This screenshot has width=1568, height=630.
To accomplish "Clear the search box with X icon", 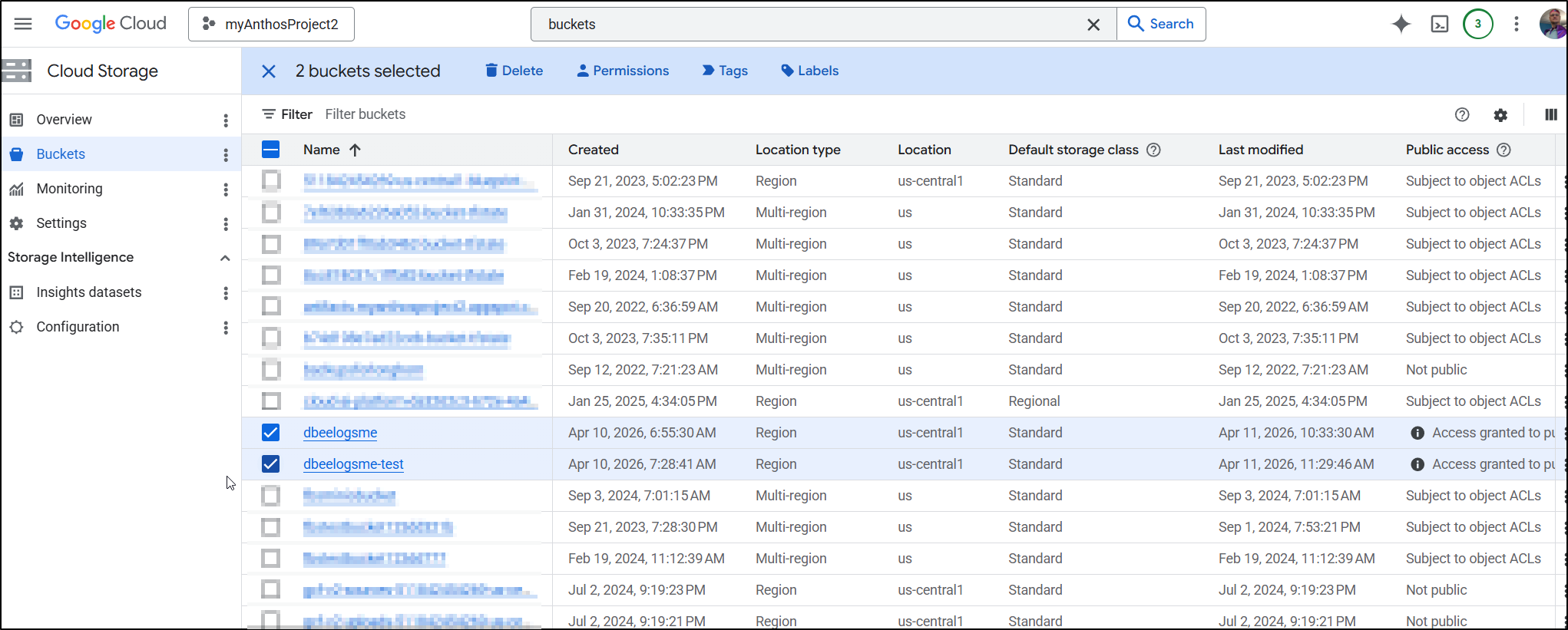I will click(x=1093, y=25).
